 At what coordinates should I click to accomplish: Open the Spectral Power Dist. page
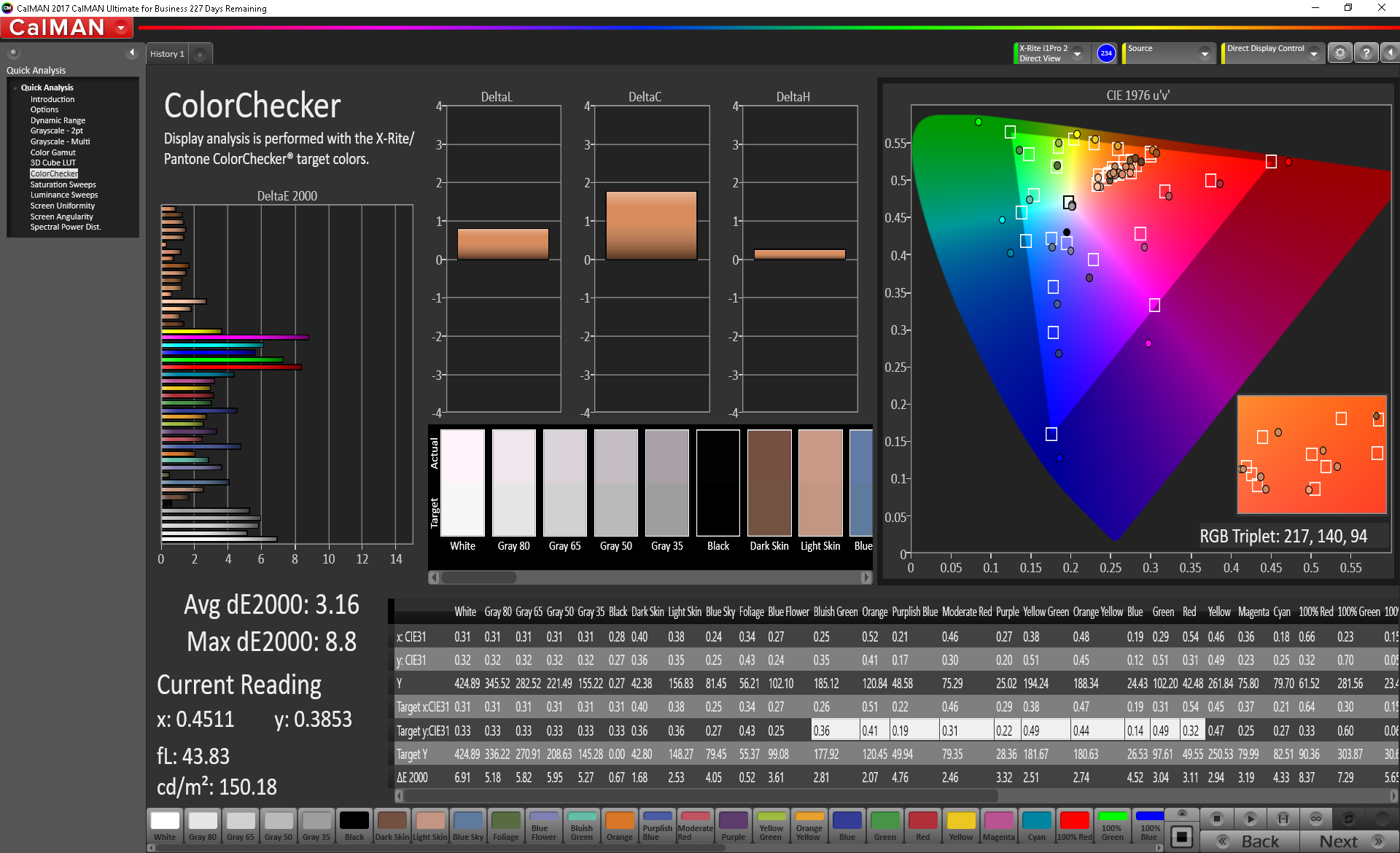[66, 227]
